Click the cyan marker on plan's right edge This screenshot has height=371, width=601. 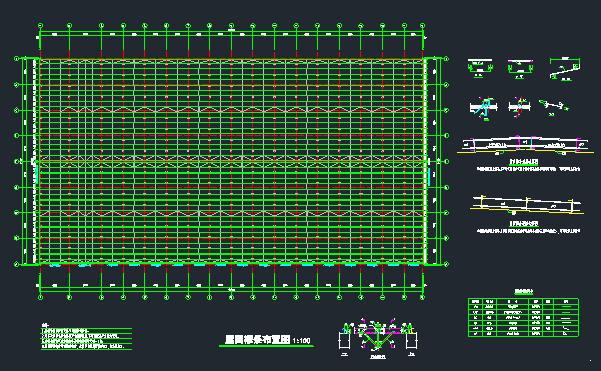pos(429,177)
